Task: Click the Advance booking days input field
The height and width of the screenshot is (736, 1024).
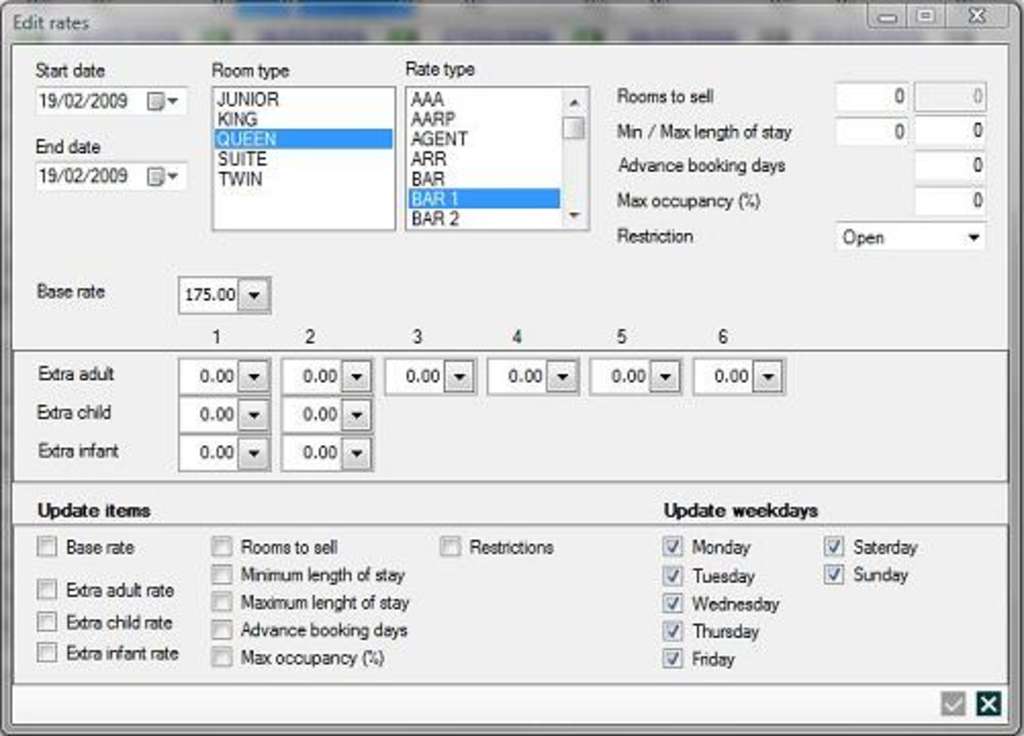Action: [x=949, y=166]
